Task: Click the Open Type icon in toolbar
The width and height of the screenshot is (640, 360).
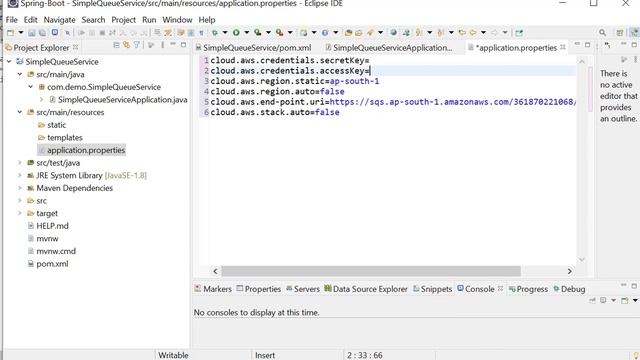Action: (x=348, y=33)
